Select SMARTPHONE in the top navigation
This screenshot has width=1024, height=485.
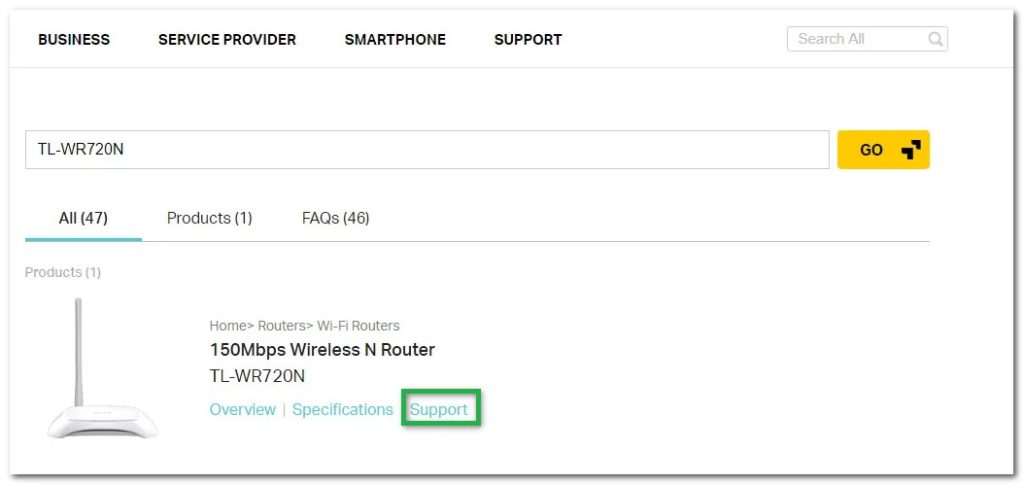[x=395, y=40]
